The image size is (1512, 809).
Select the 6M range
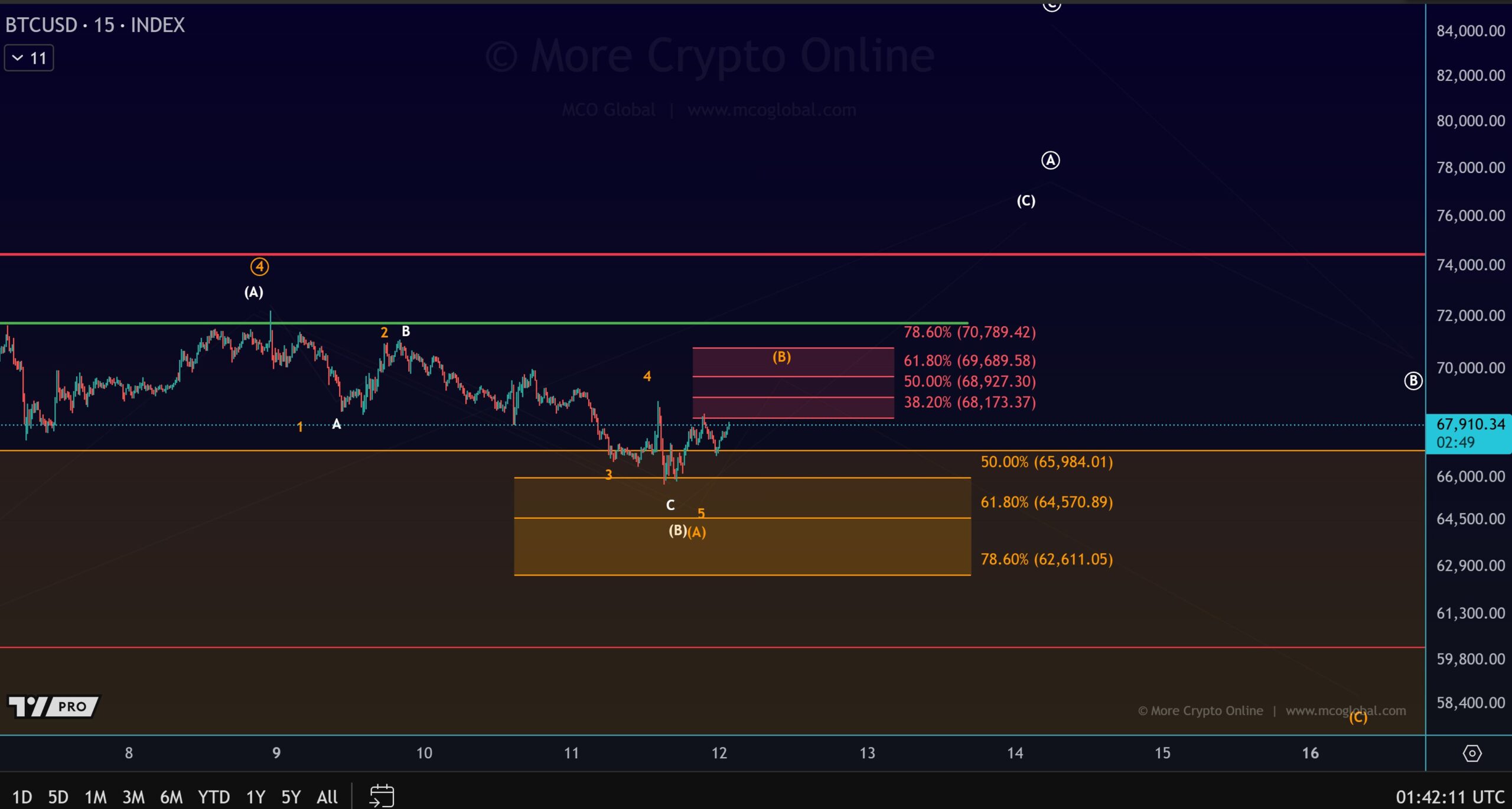[x=171, y=796]
